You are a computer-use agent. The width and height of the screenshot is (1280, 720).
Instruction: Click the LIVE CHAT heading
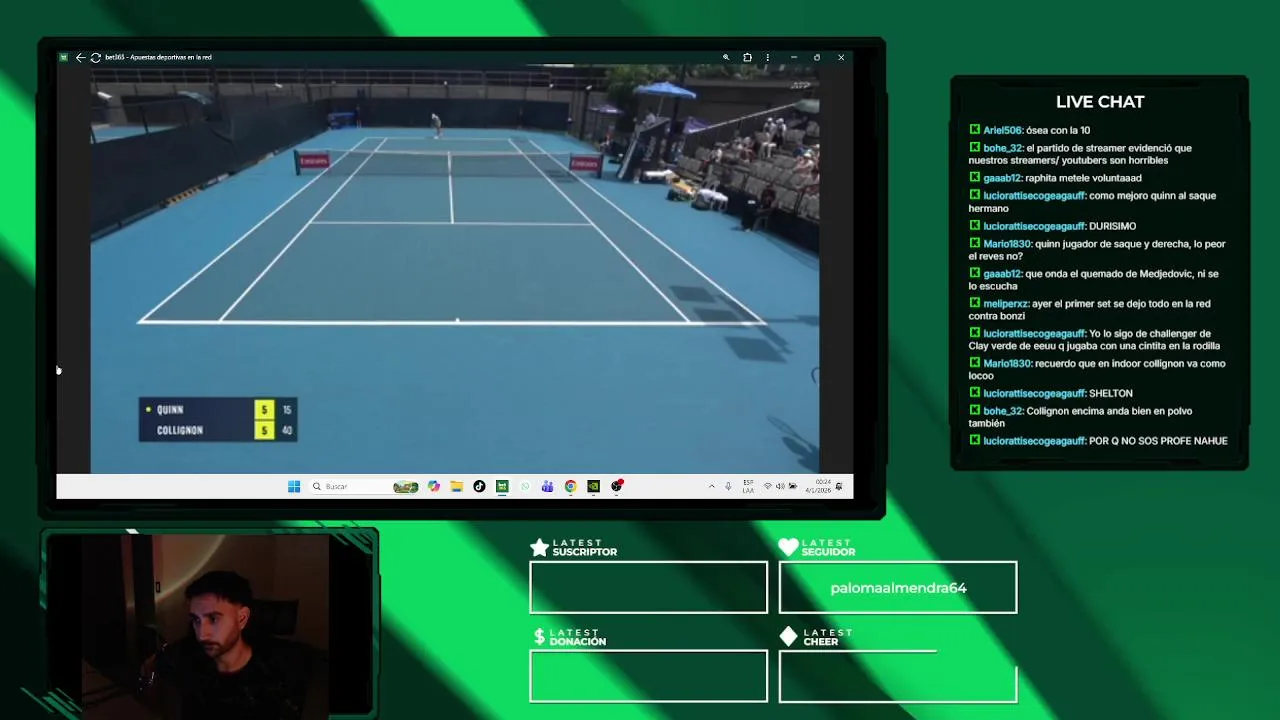pyautogui.click(x=1100, y=102)
